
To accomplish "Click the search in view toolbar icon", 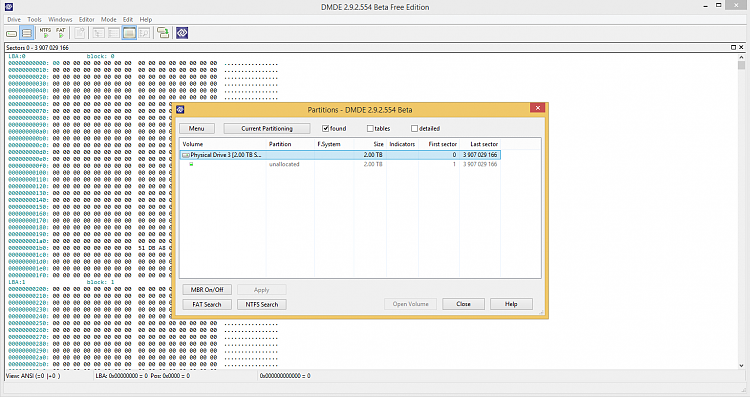I will tap(144, 33).
